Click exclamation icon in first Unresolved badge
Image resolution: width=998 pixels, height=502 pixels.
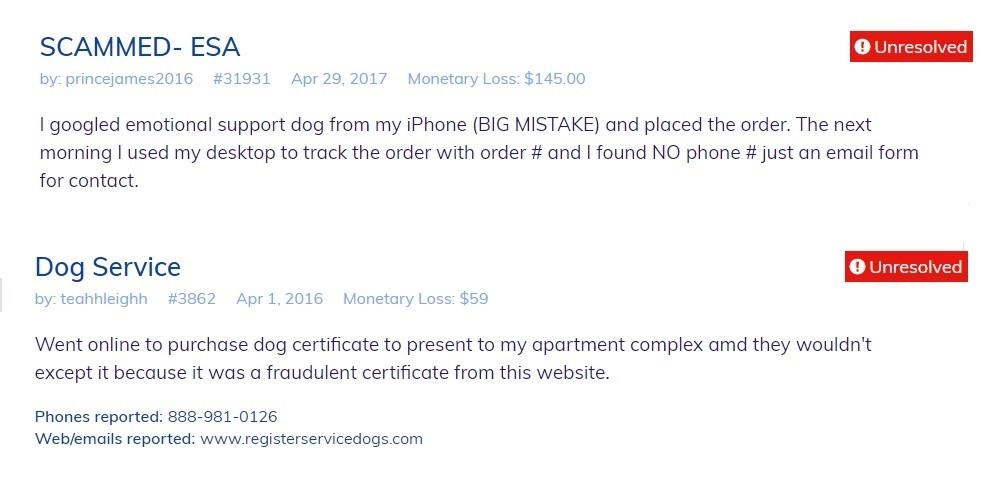click(862, 46)
